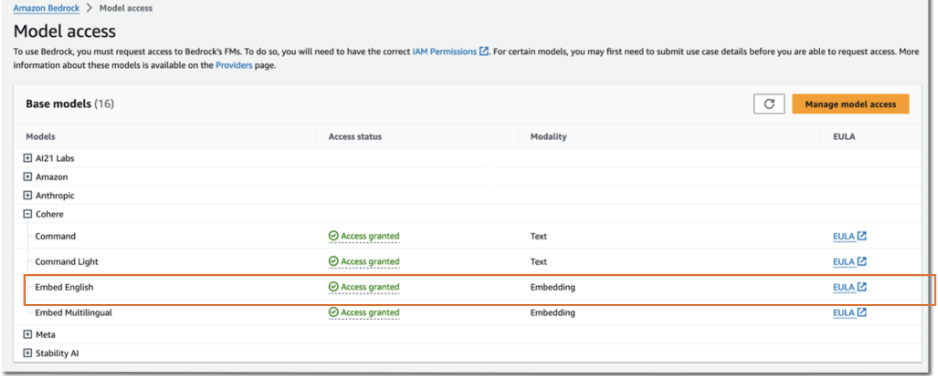
Task: Click Text modality in Command Light row
Action: click(538, 262)
